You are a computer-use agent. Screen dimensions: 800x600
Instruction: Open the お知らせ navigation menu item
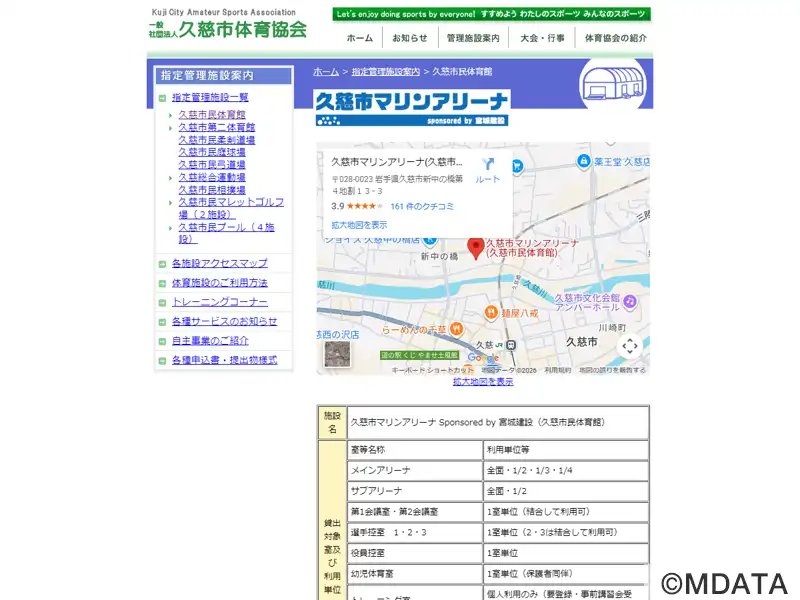point(409,38)
